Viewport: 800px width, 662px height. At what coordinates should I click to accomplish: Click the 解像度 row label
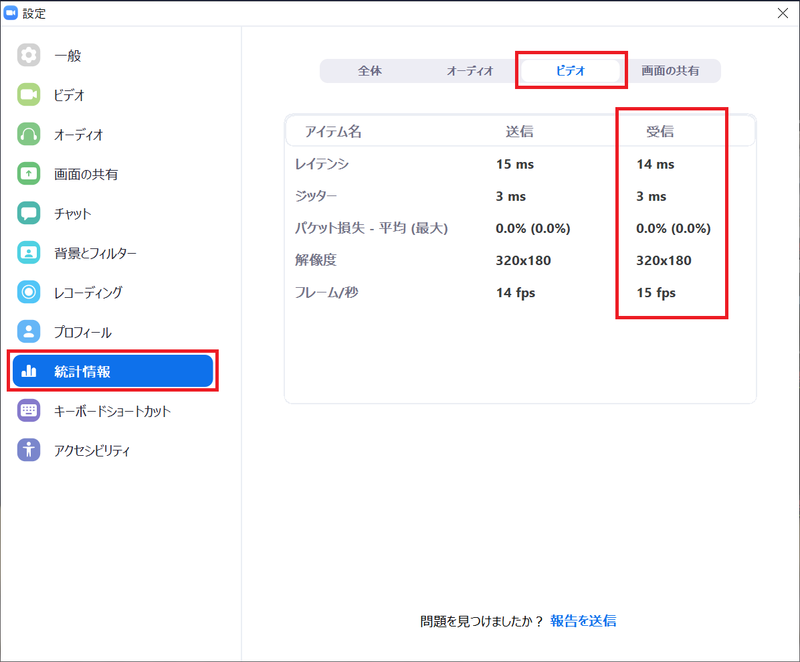316,260
